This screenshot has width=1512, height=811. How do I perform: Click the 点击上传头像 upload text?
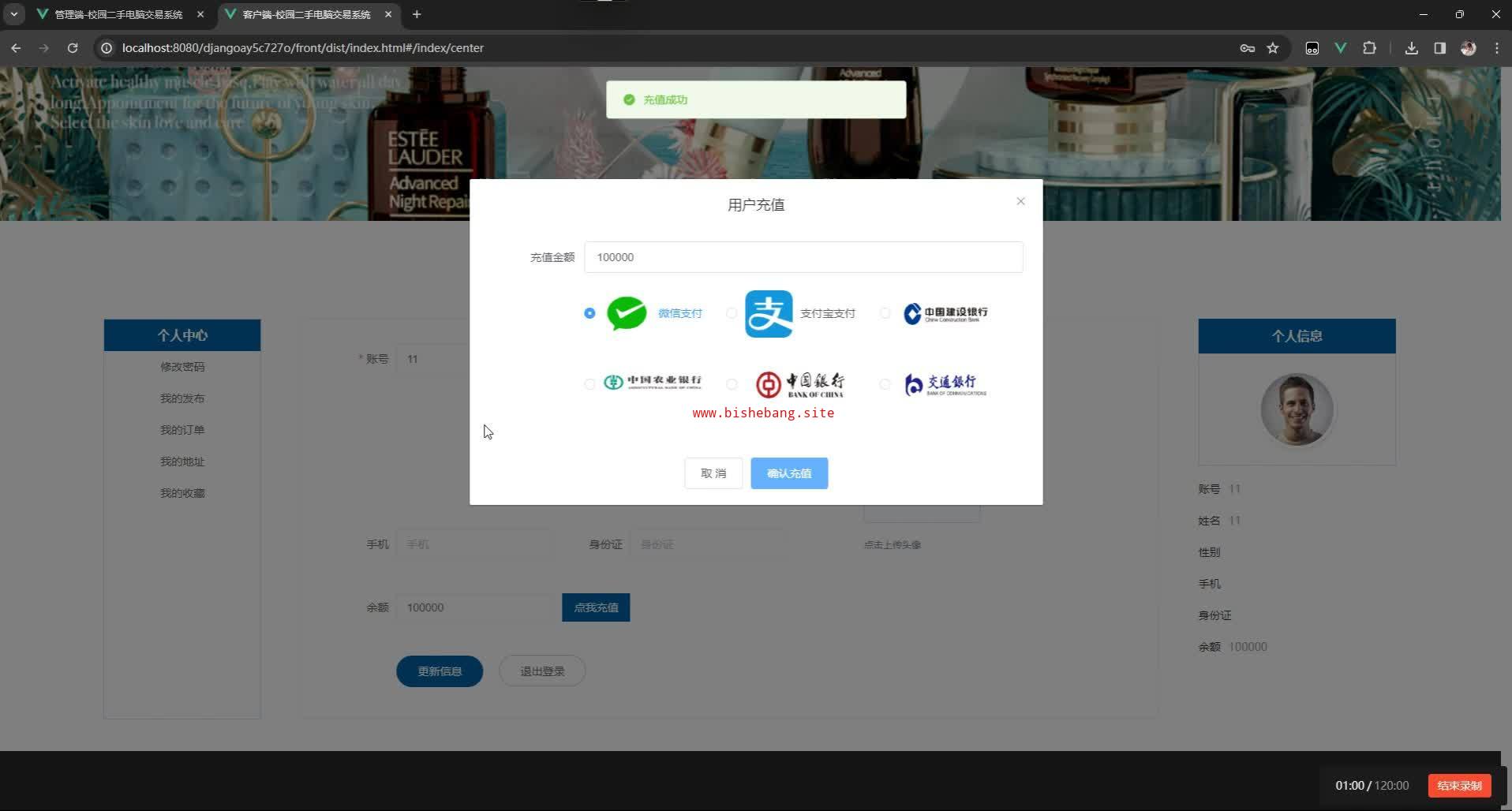(892, 544)
